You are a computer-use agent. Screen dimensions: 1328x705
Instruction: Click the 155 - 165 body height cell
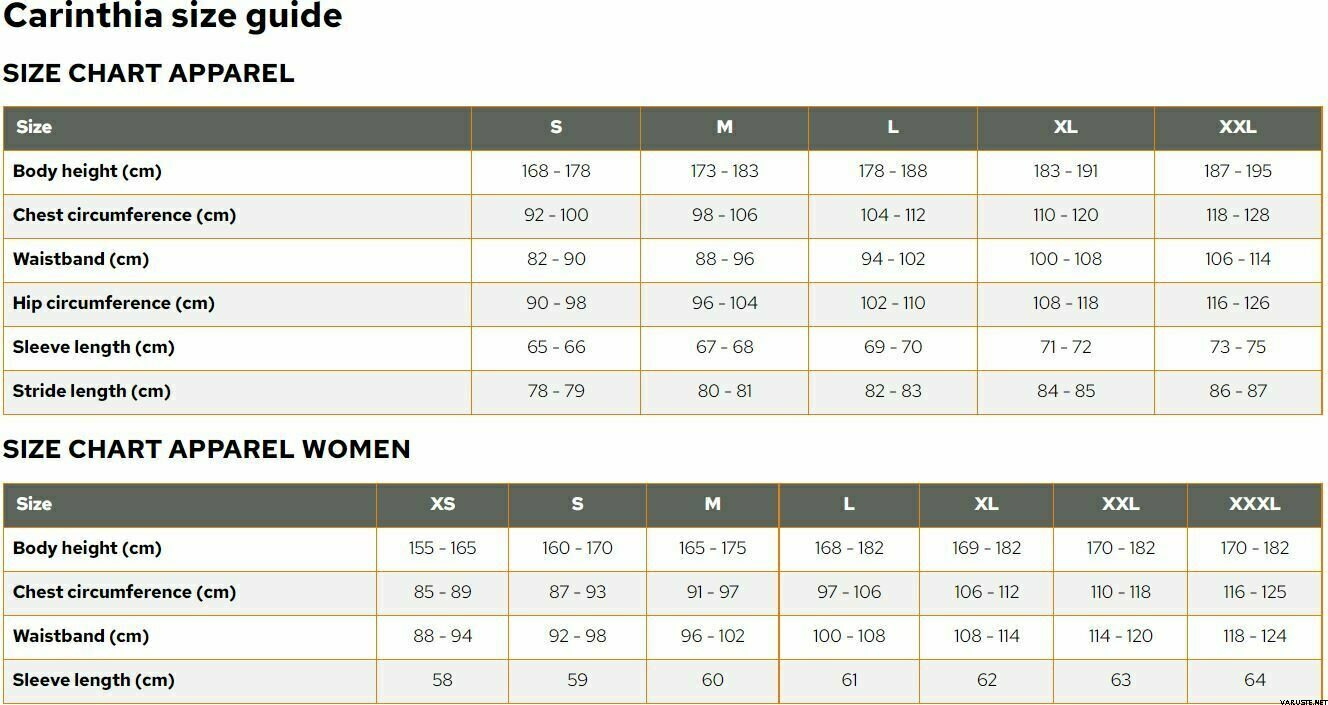442,548
